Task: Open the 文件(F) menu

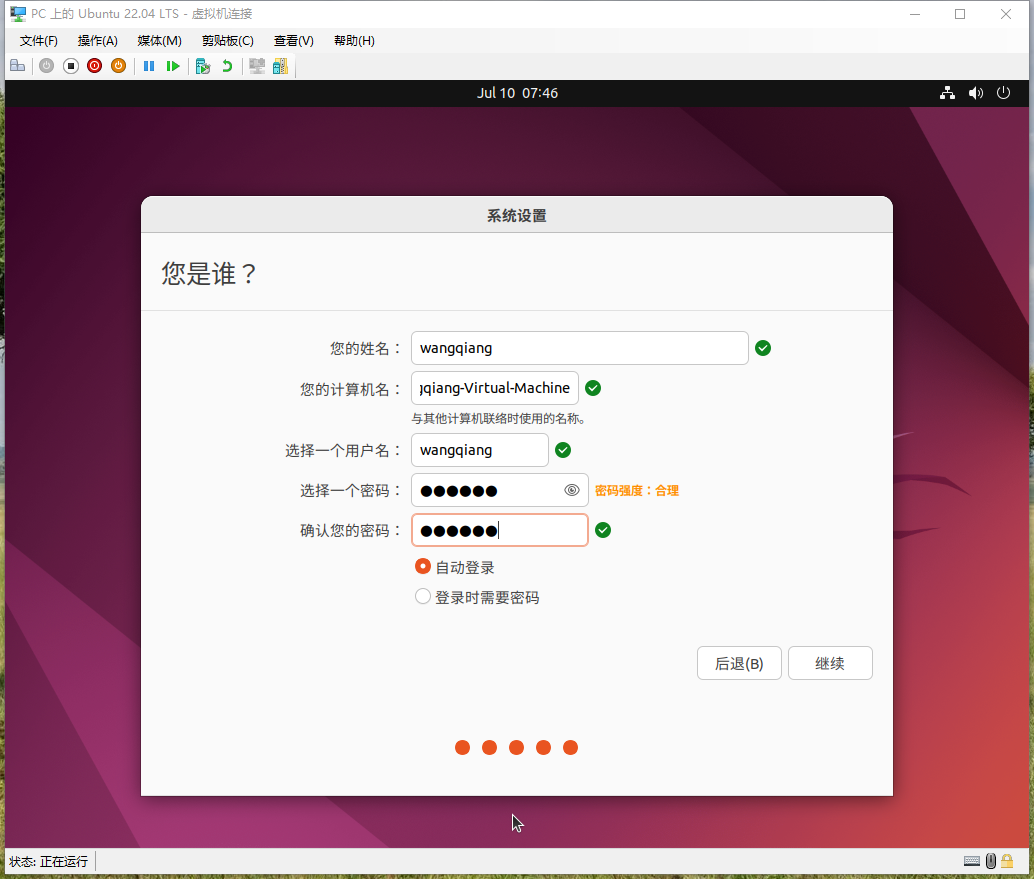Action: pyautogui.click(x=39, y=41)
